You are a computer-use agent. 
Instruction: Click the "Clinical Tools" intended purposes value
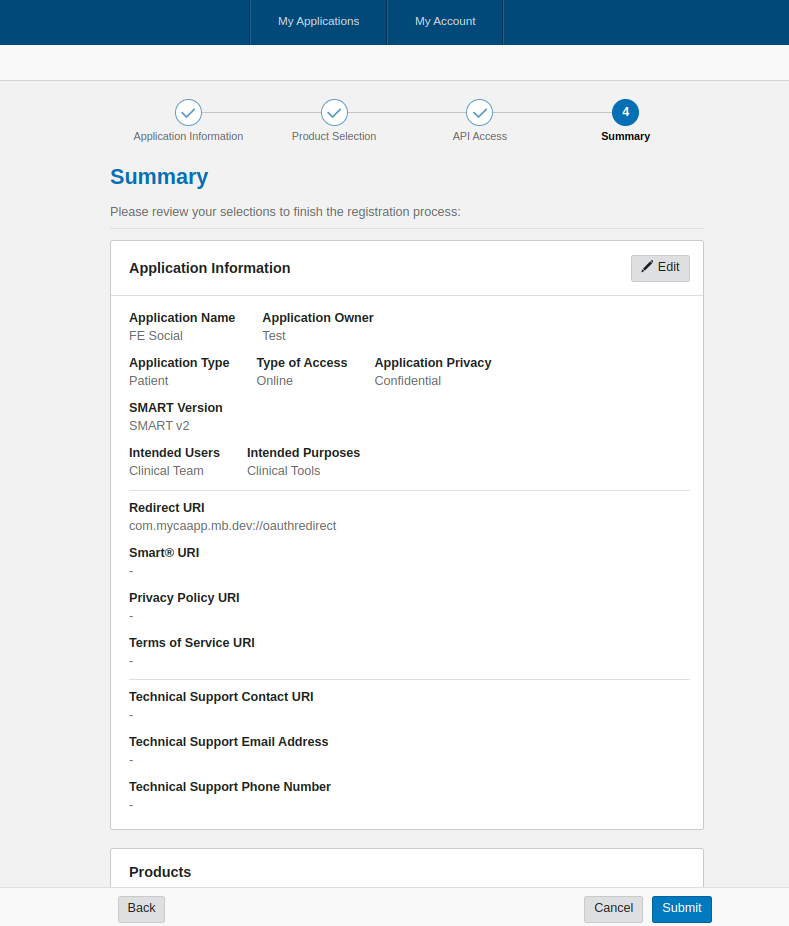(283, 471)
